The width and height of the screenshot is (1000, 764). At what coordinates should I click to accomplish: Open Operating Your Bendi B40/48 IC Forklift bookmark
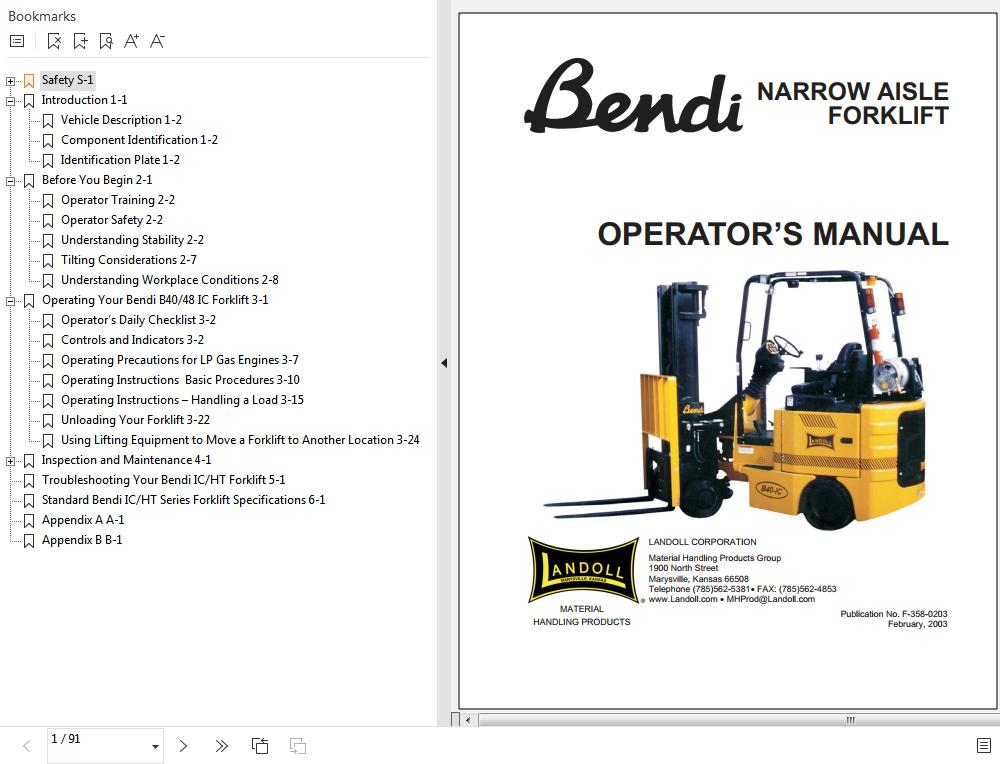point(155,300)
